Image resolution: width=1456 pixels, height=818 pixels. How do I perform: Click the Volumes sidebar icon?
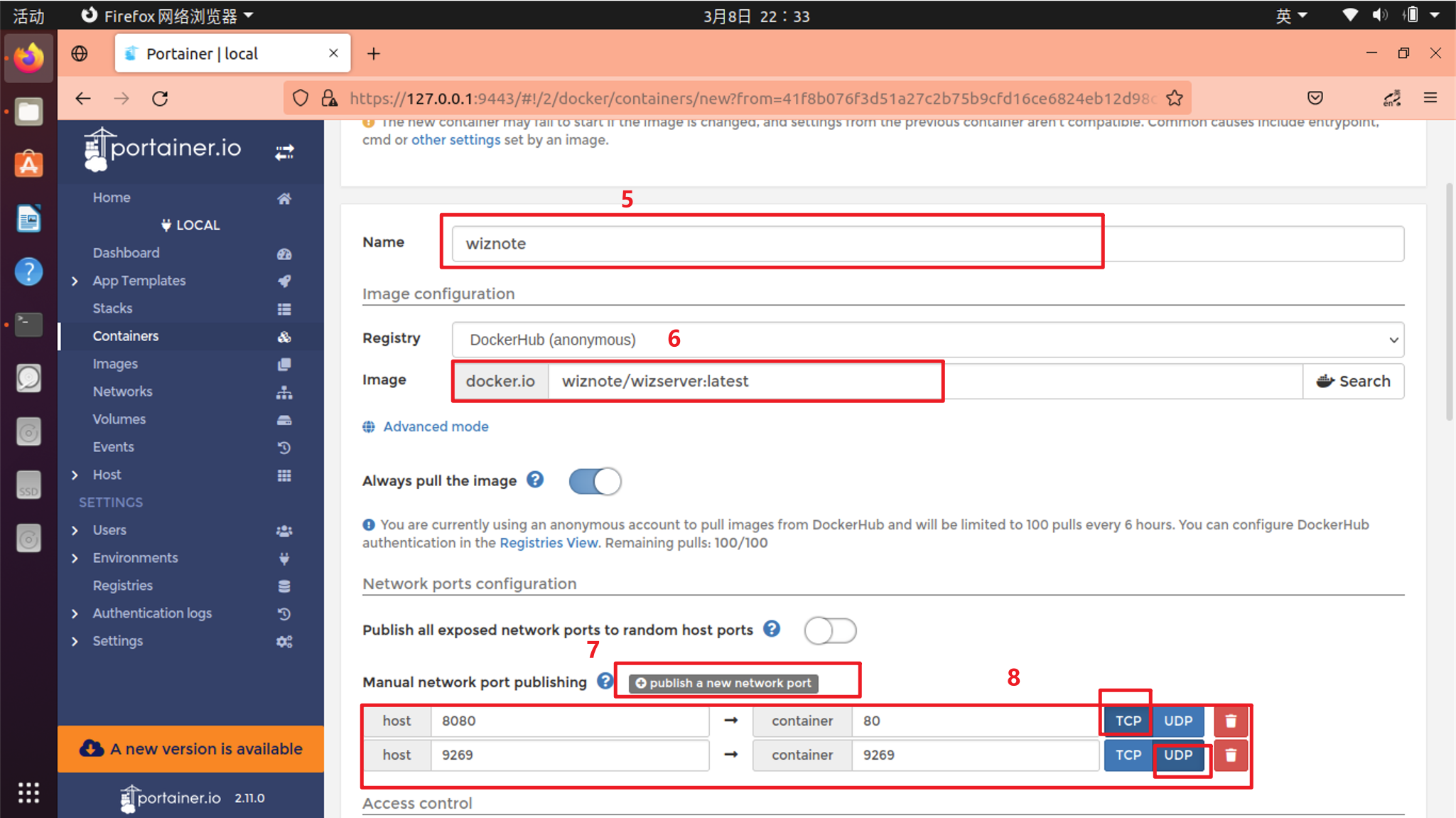coord(283,418)
